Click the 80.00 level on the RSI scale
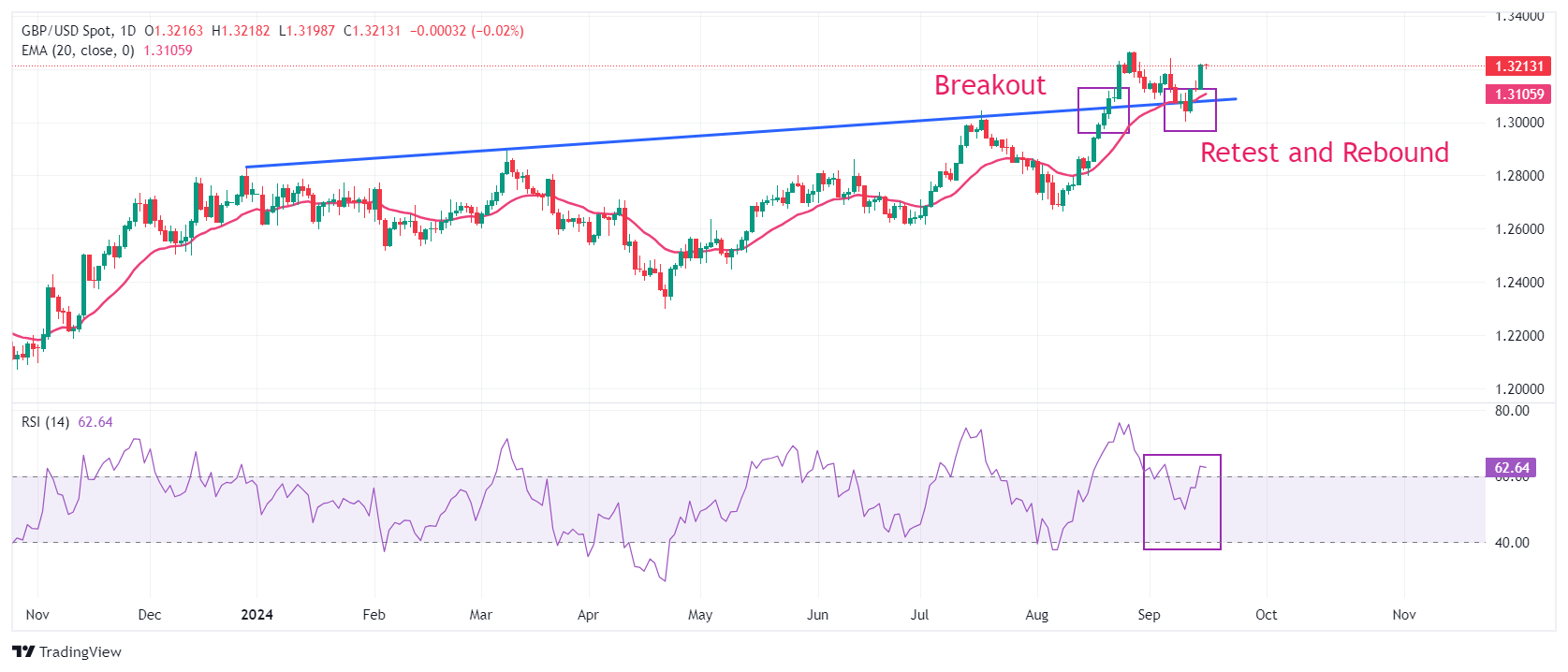The width and height of the screenshot is (1568, 672). (1512, 411)
